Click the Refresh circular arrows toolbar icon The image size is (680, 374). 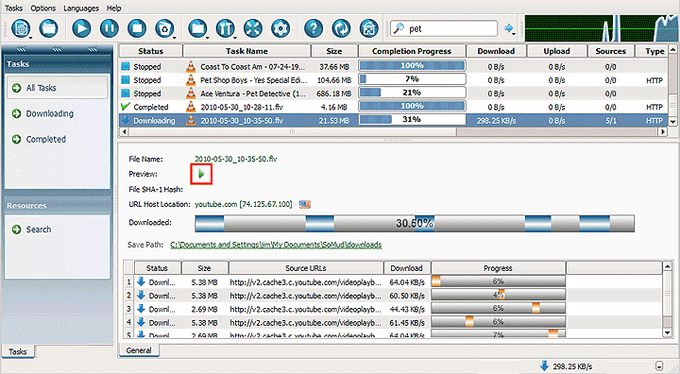[341, 29]
